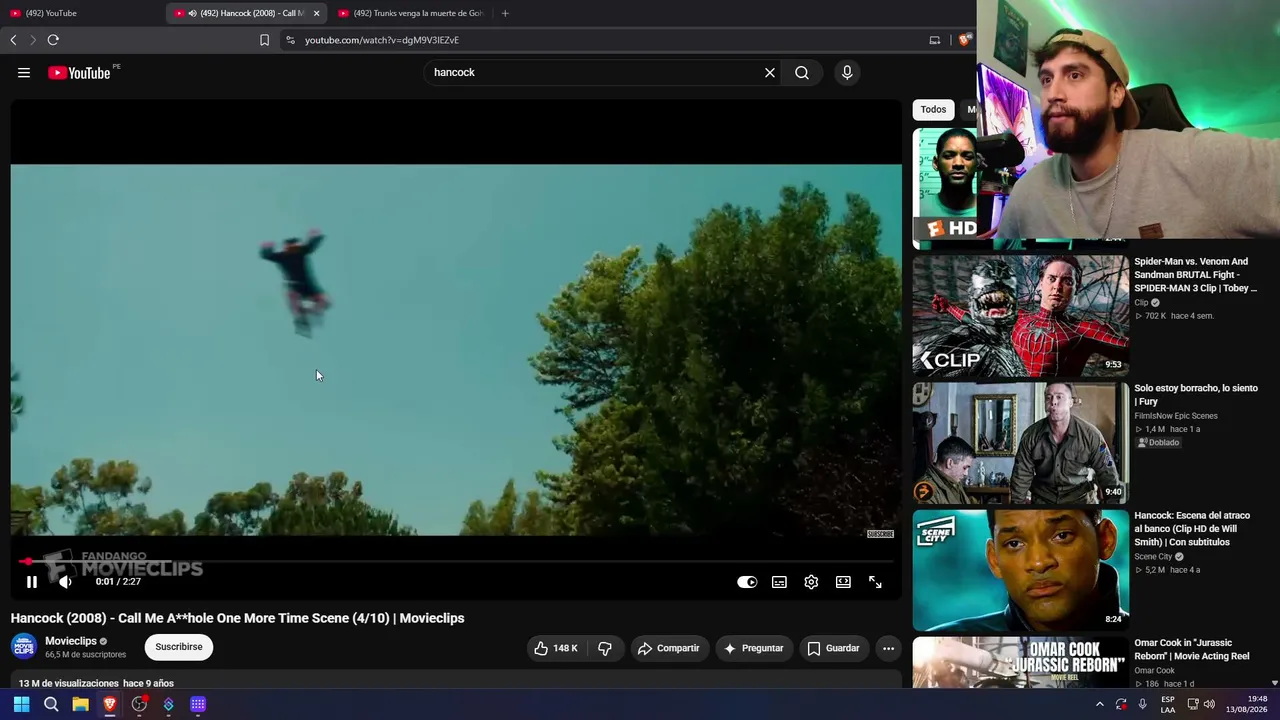The width and height of the screenshot is (1280, 720).
Task: Open a new browser tab
Action: click(x=505, y=13)
